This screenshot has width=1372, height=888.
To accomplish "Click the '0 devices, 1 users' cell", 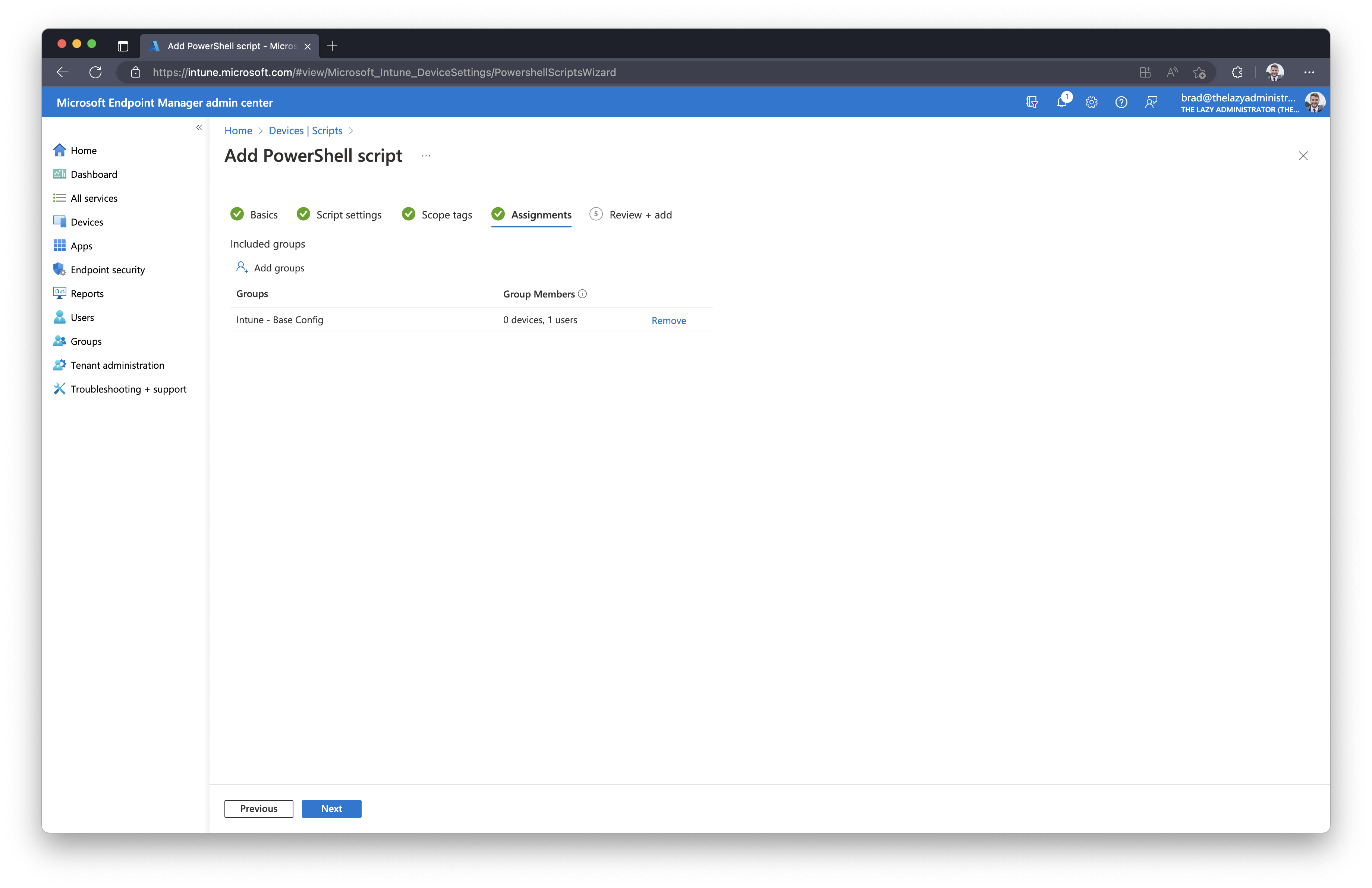I will tap(540, 320).
